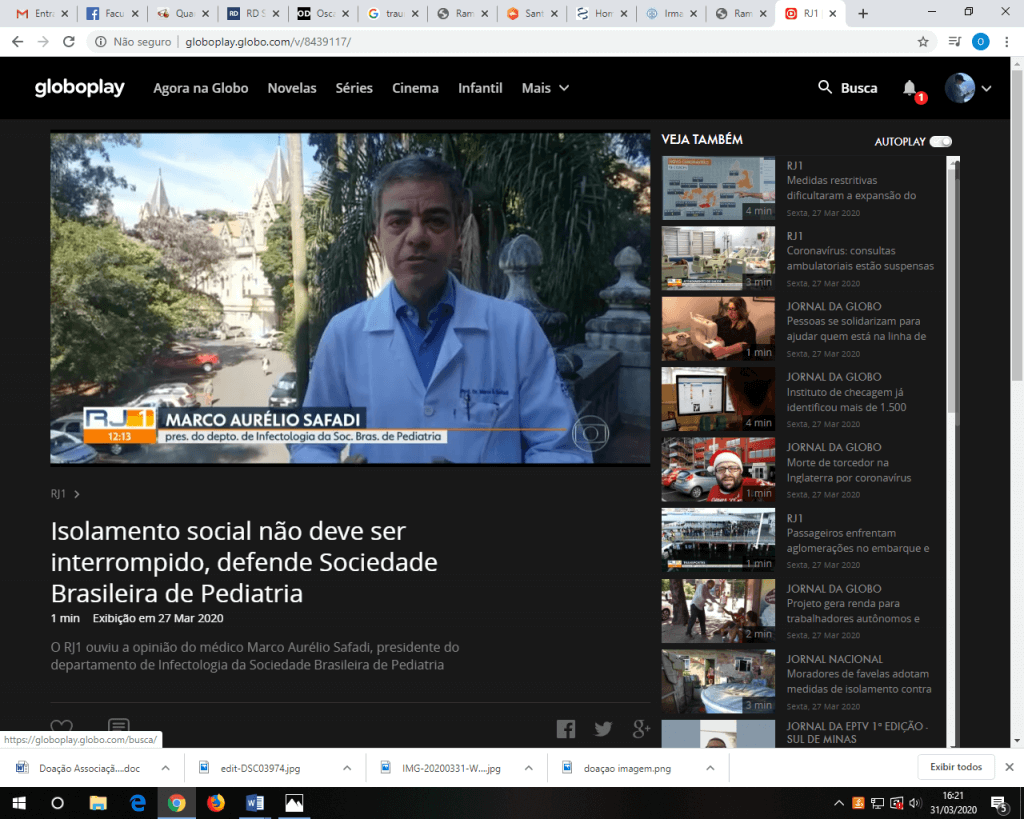Share video on Facebook icon
Image resolution: width=1024 pixels, height=819 pixels.
[566, 728]
